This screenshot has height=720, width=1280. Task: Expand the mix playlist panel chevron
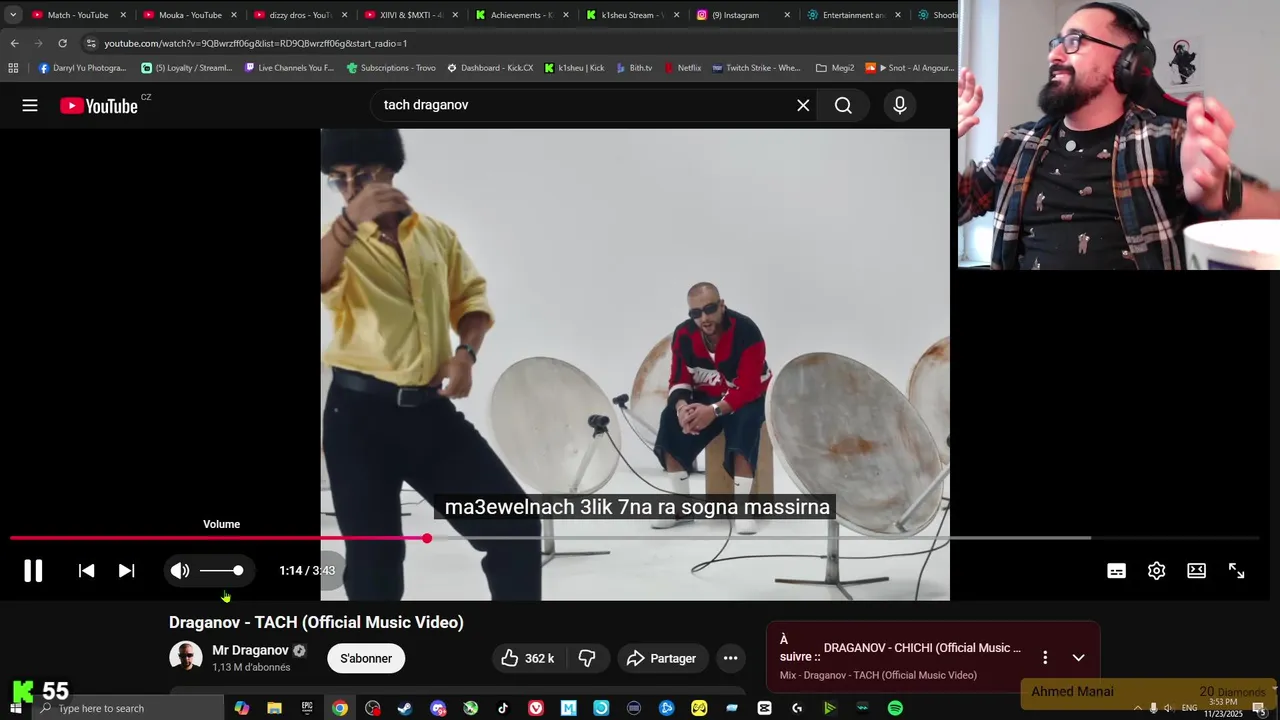[1078, 658]
